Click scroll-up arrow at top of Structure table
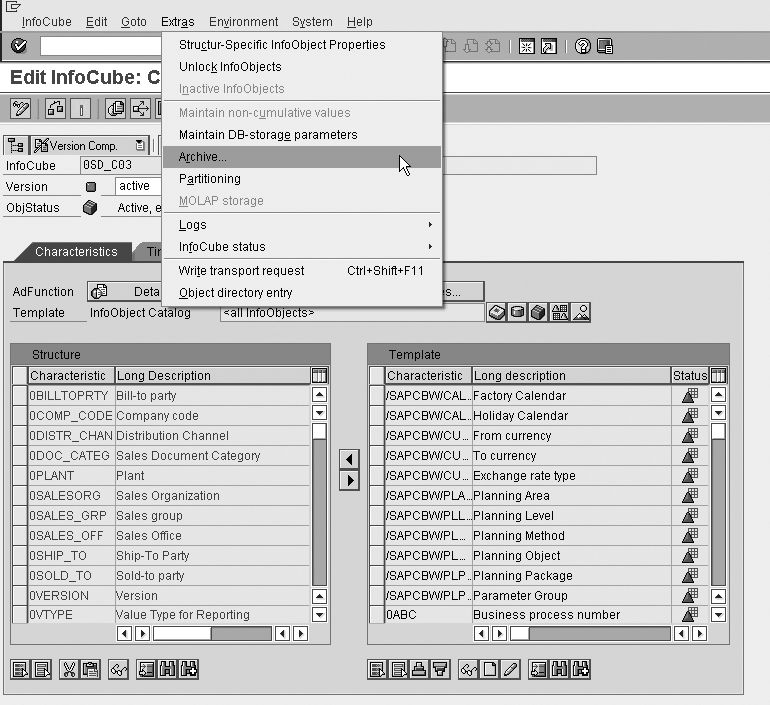Image resolution: width=770 pixels, height=705 pixels. (x=319, y=394)
